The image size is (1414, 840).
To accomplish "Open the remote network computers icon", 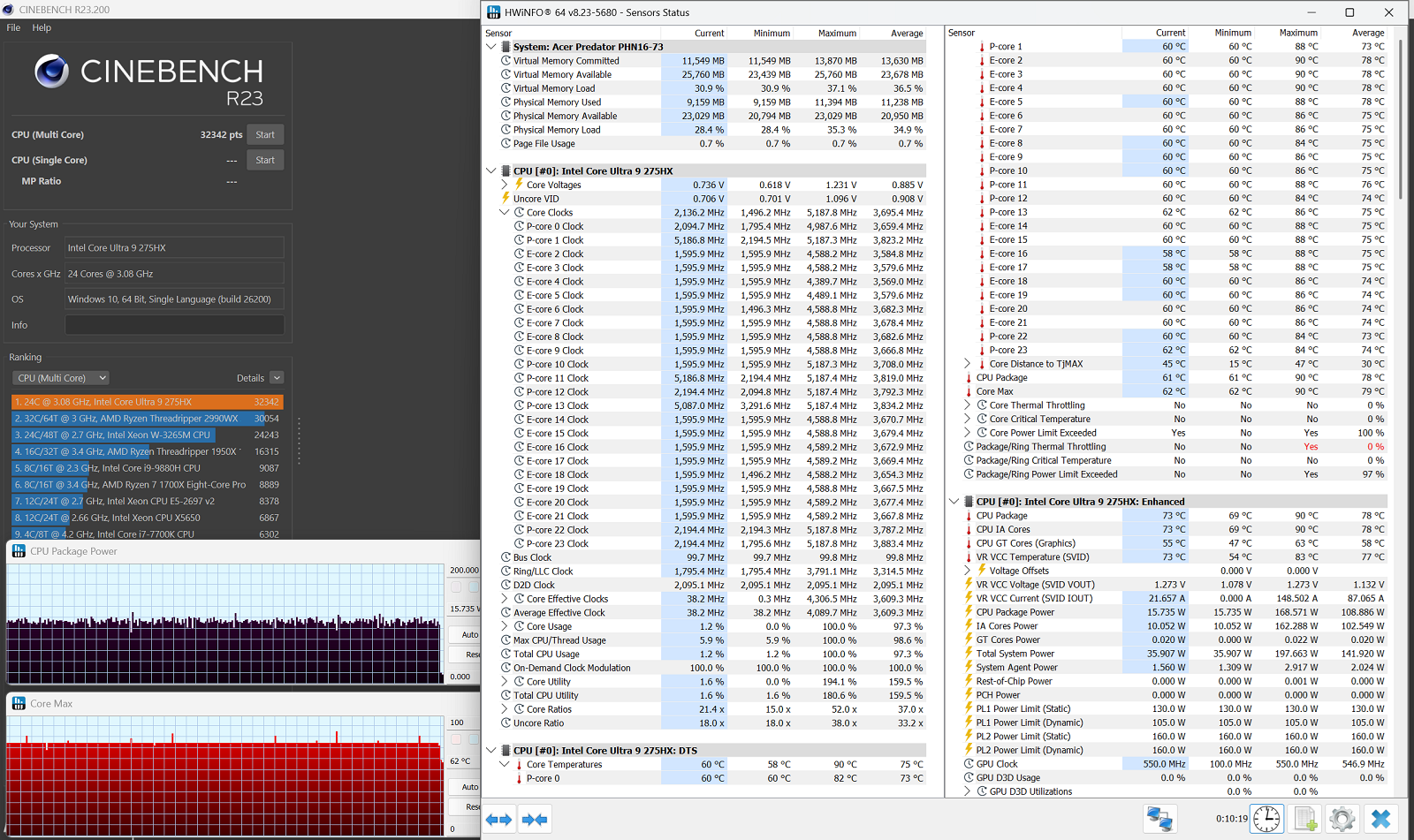I will (x=1159, y=819).
